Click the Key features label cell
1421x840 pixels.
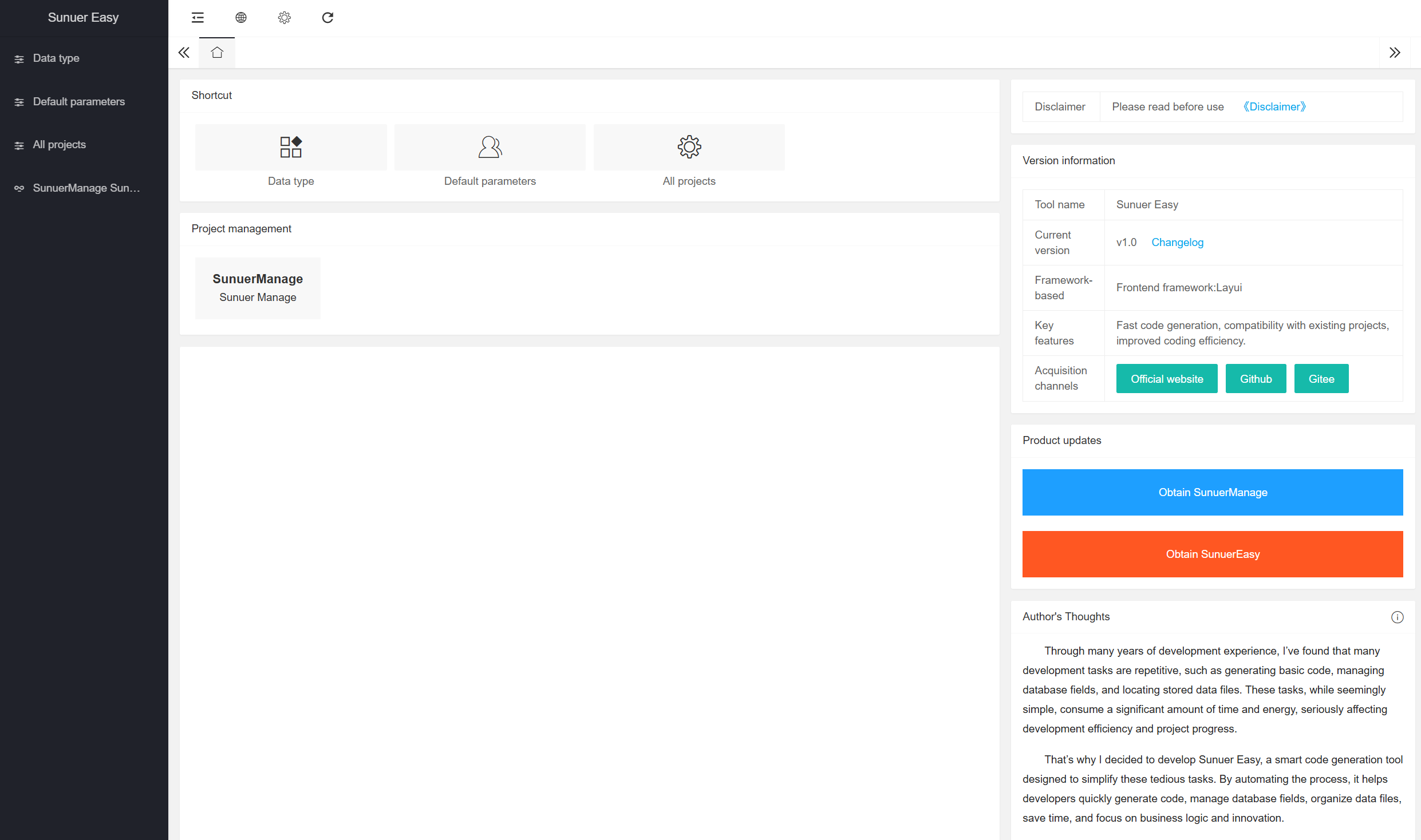(x=1064, y=333)
